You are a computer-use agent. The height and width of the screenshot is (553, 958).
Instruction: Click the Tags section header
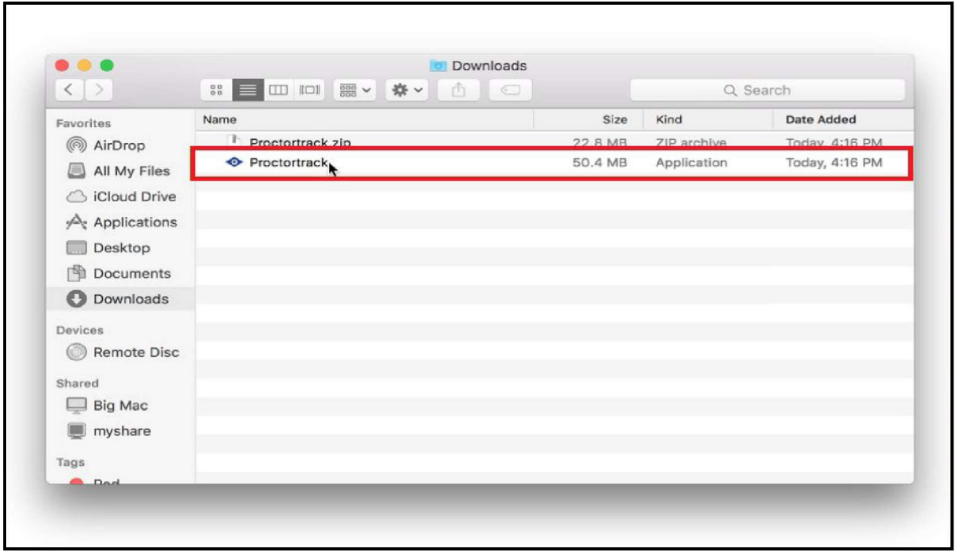click(71, 463)
